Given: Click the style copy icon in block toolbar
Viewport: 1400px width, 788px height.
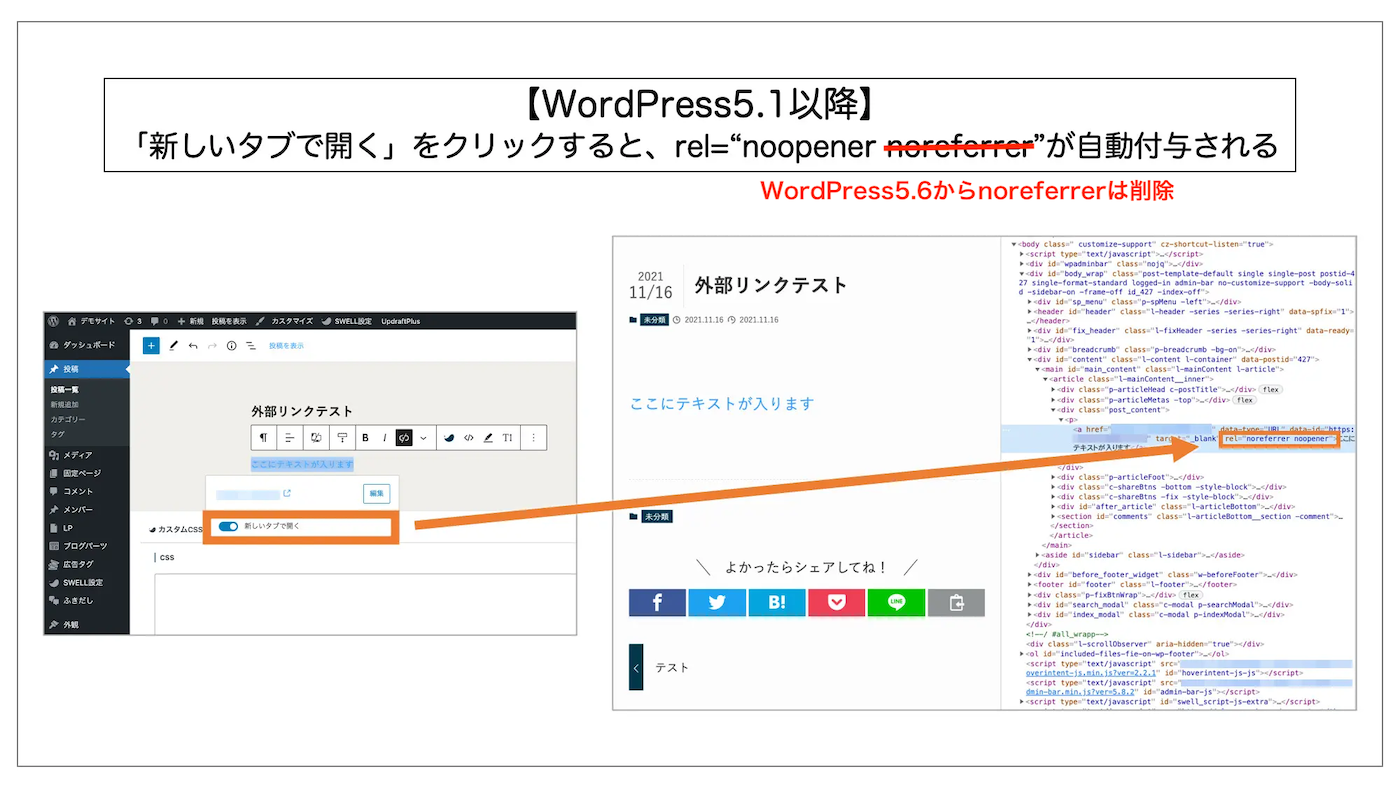Looking at the screenshot, I should point(316,437).
